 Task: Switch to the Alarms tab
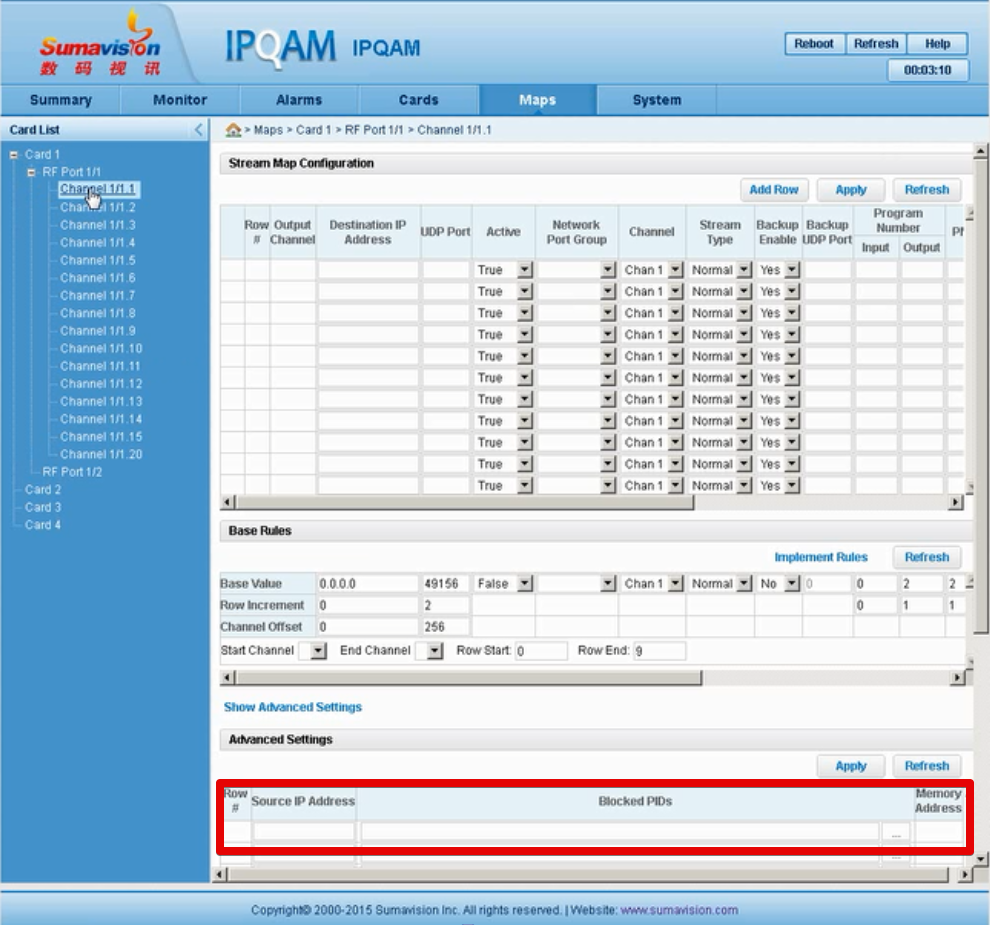point(299,100)
